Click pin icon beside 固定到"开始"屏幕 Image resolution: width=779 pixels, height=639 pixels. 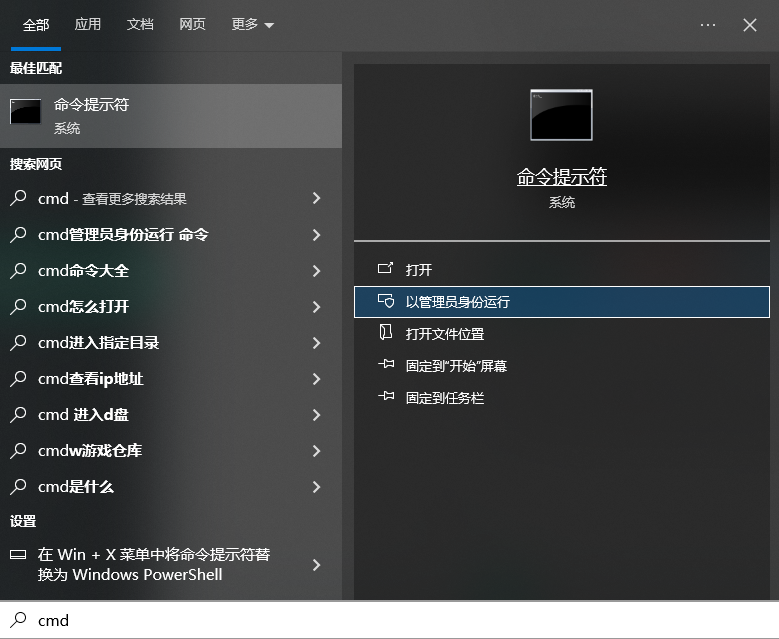point(386,364)
